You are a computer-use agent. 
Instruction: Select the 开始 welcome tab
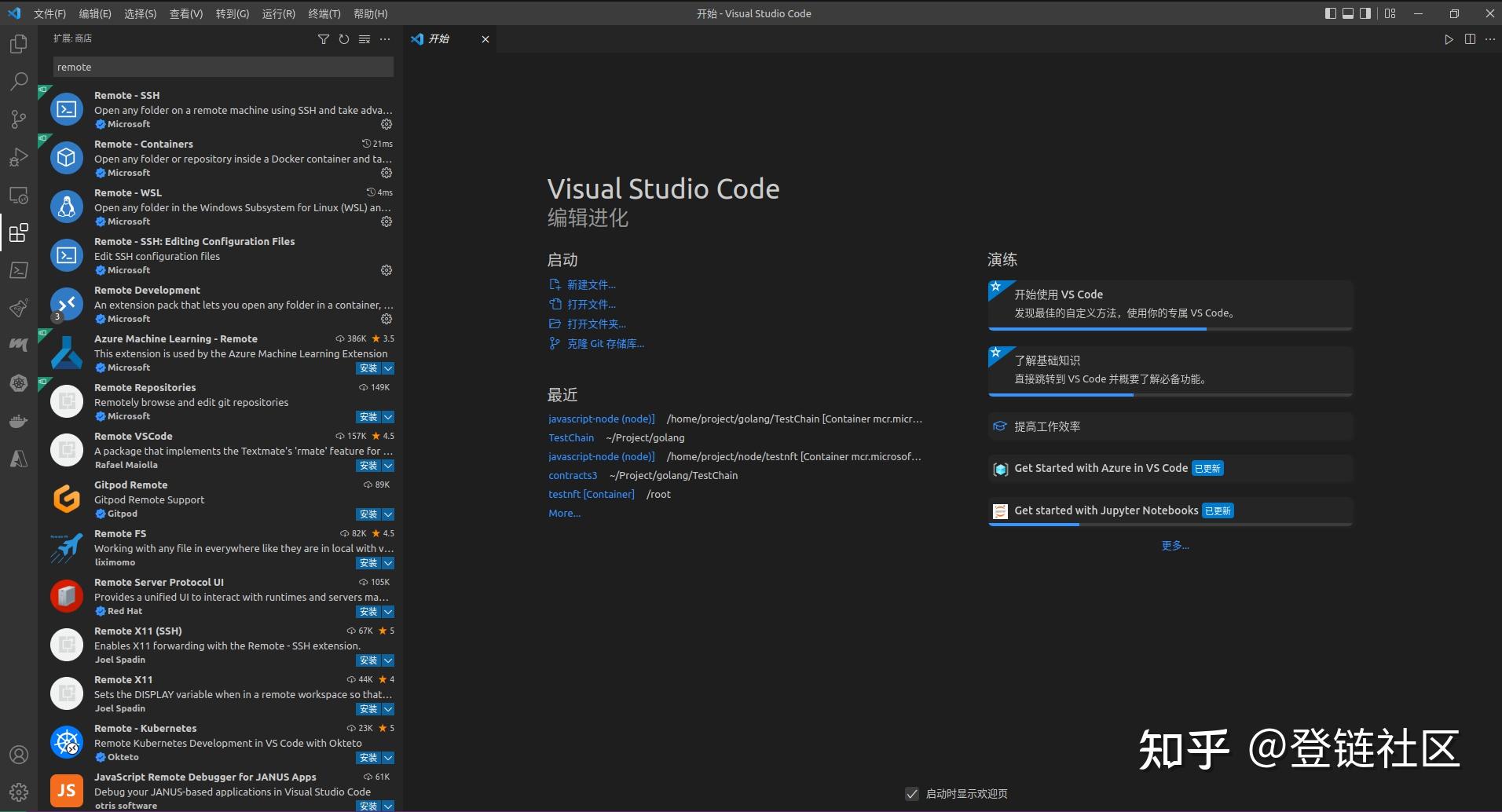[x=438, y=38]
